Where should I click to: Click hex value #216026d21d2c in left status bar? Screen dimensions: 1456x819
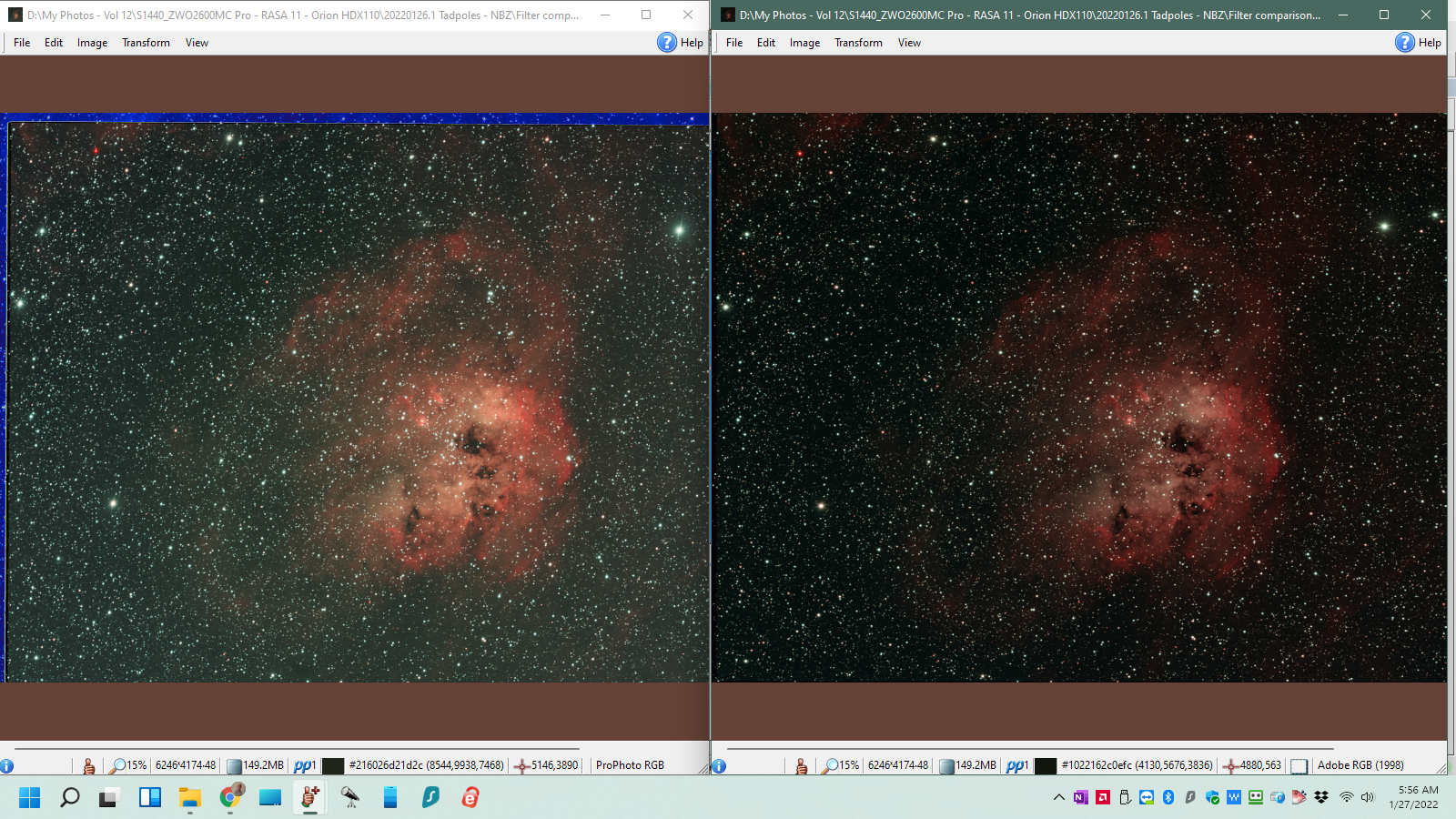[386, 765]
